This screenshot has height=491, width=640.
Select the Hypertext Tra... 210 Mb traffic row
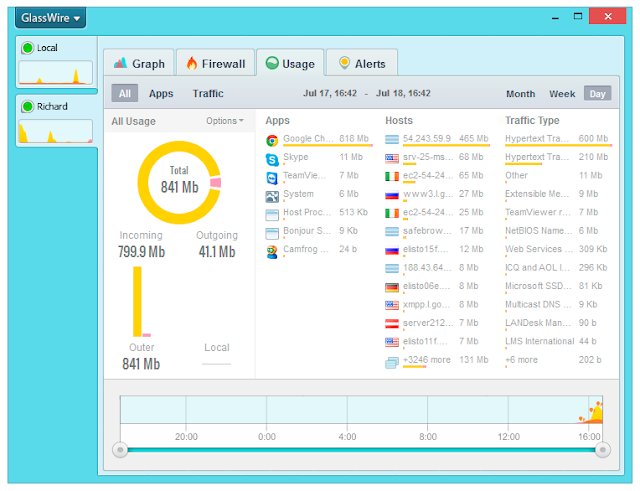tap(558, 158)
